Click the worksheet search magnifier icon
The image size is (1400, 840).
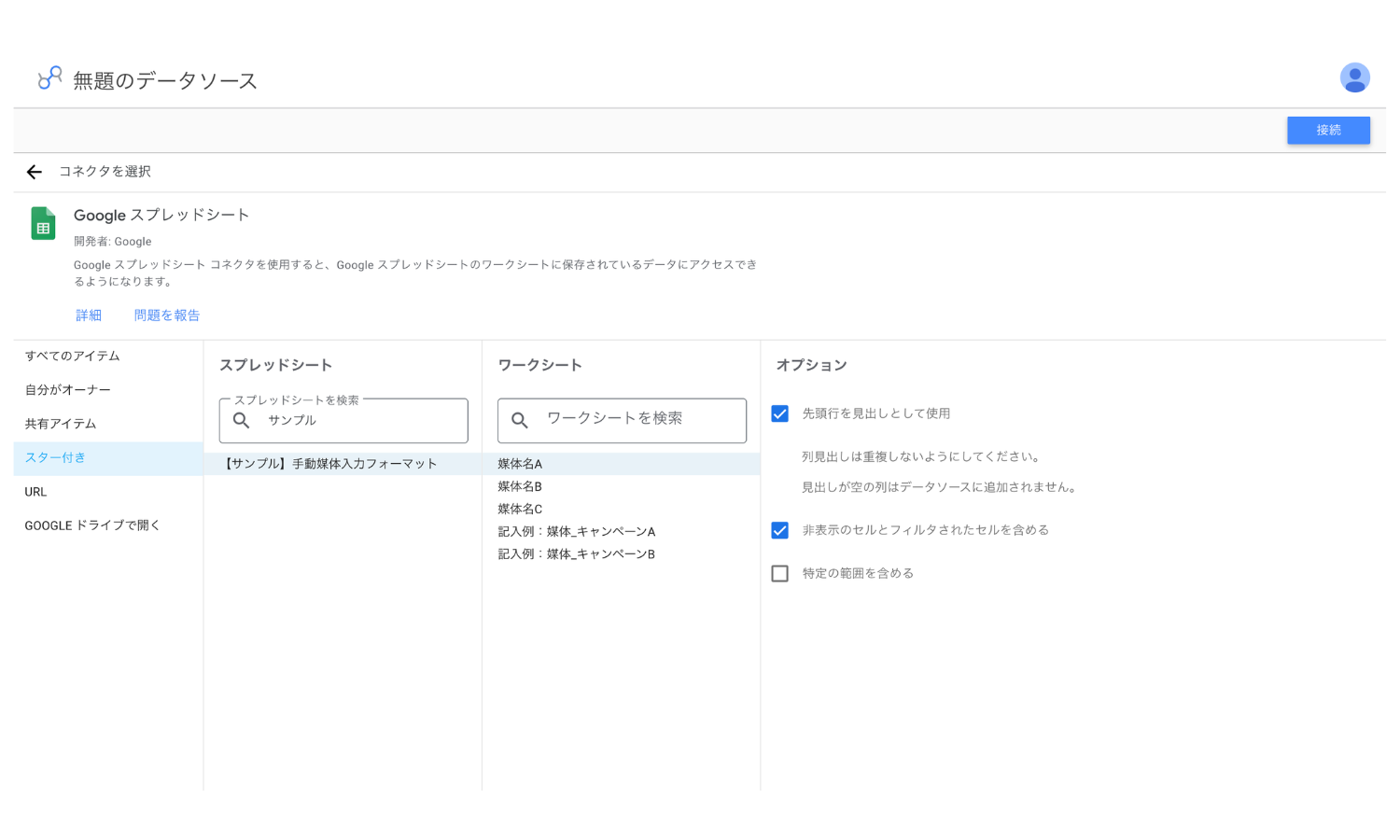point(520,420)
